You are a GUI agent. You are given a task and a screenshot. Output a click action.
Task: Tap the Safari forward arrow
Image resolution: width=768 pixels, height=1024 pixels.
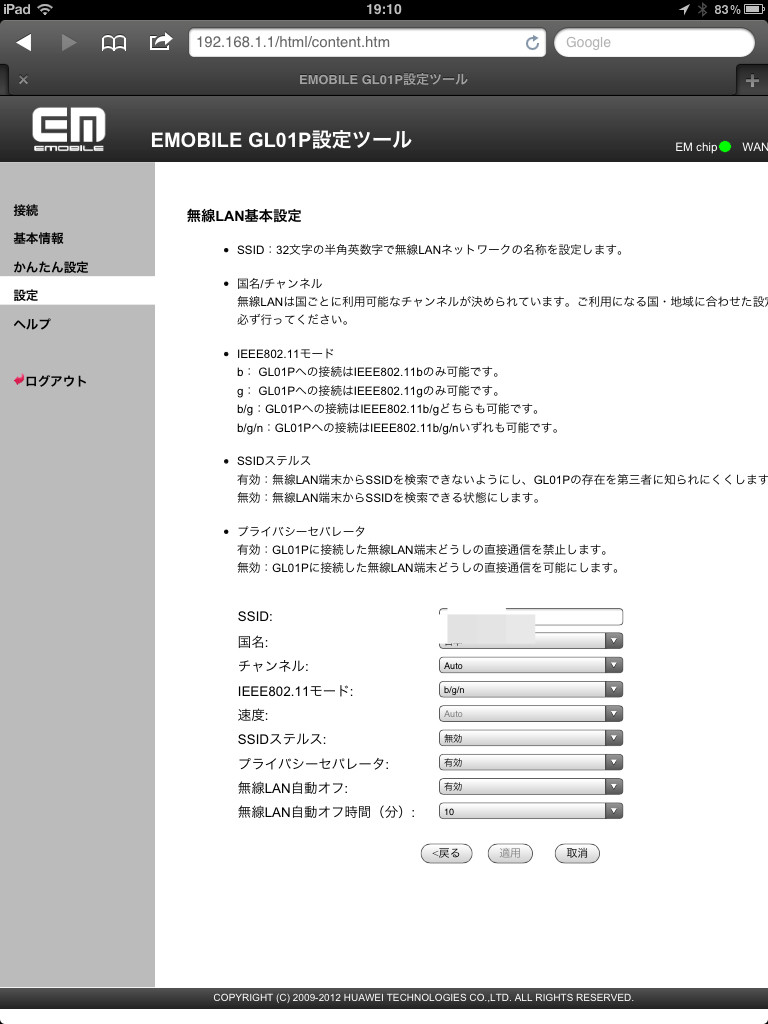(69, 42)
